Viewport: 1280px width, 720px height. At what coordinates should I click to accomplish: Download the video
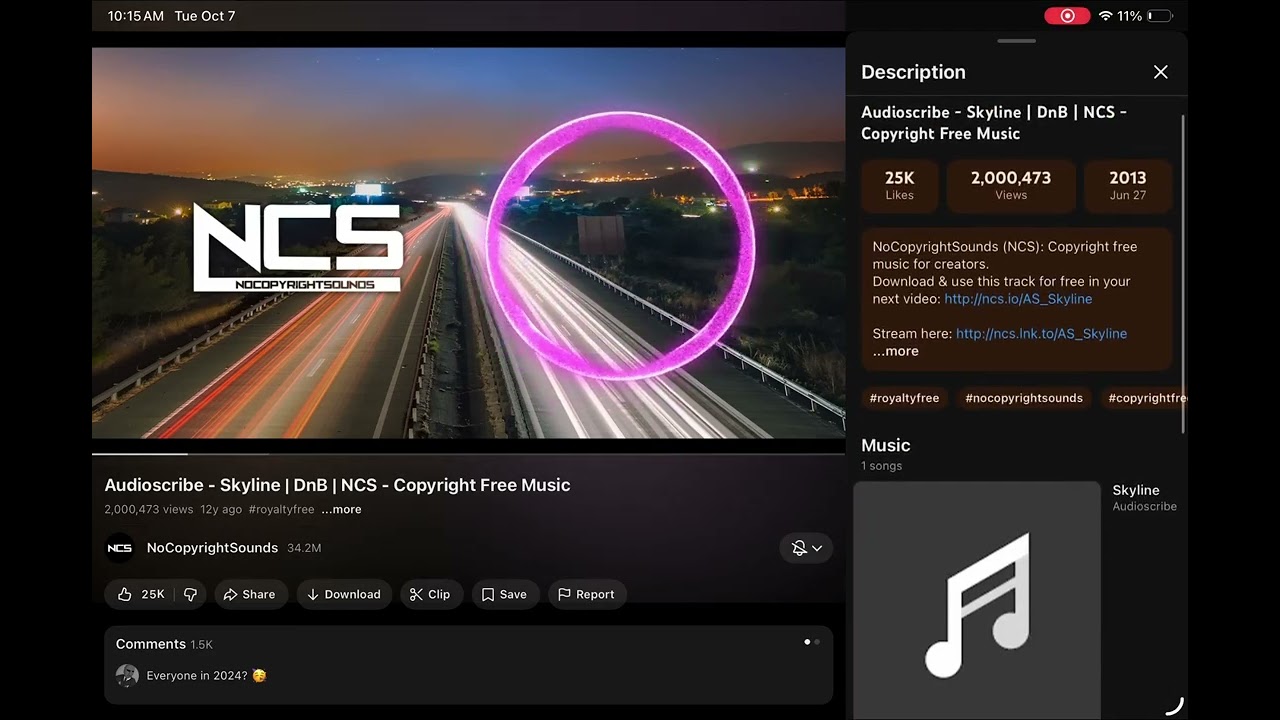(x=343, y=594)
